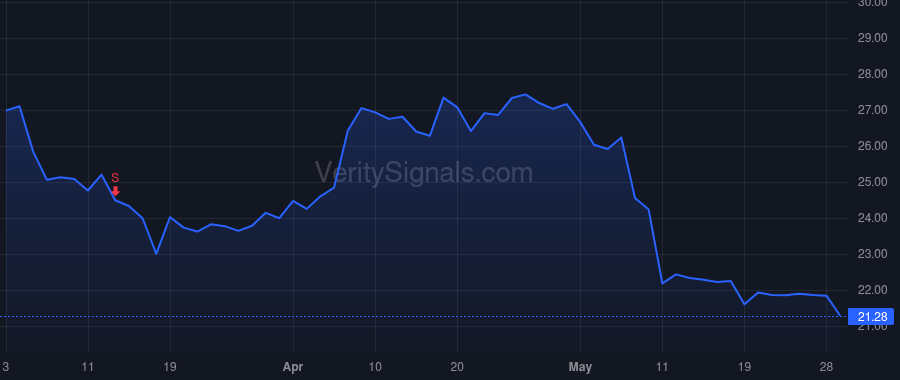Click the 24.00 price axis label
The height and width of the screenshot is (380, 900).
coord(872,218)
